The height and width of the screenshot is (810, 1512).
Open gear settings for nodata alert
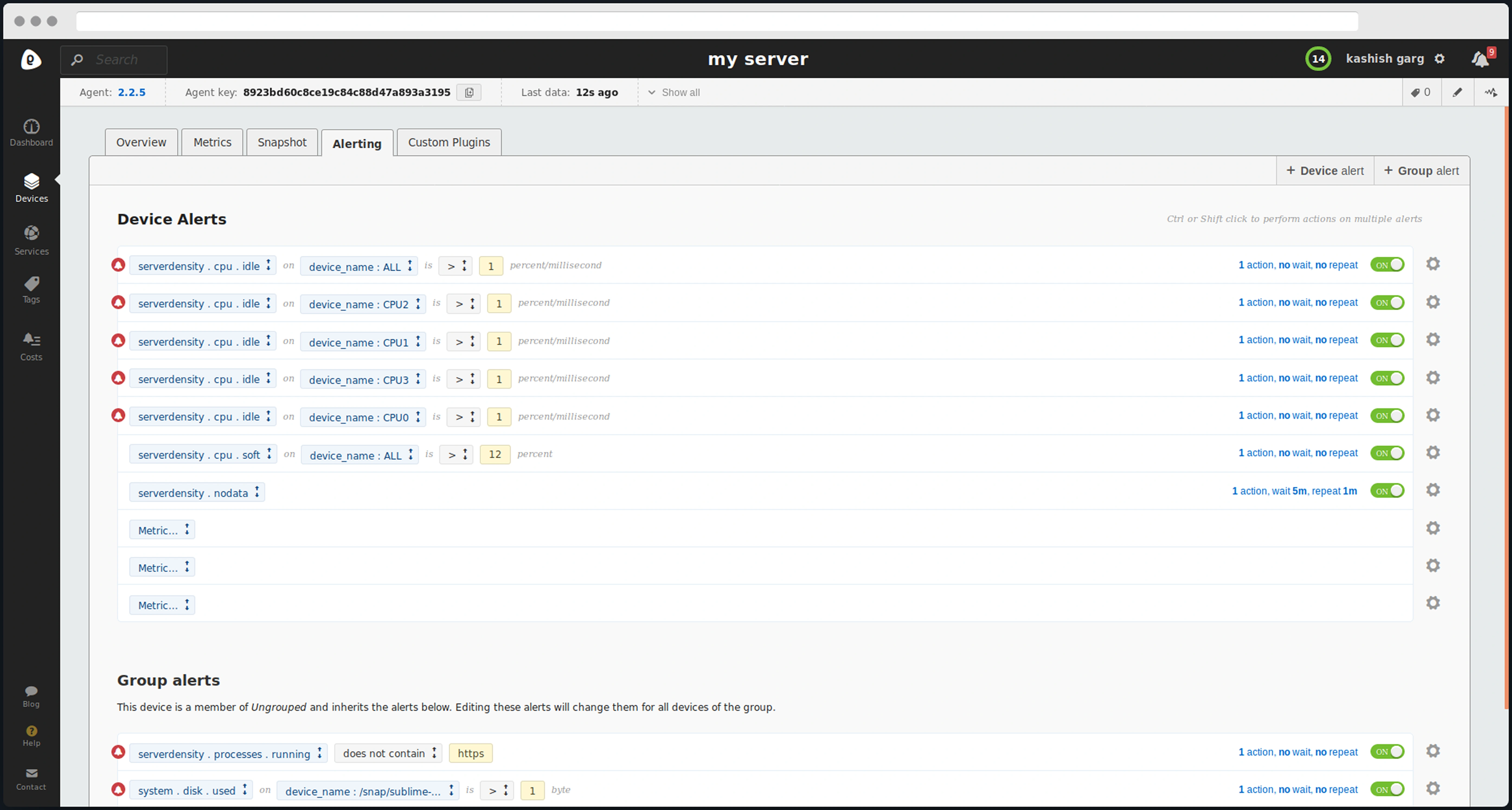(1433, 490)
